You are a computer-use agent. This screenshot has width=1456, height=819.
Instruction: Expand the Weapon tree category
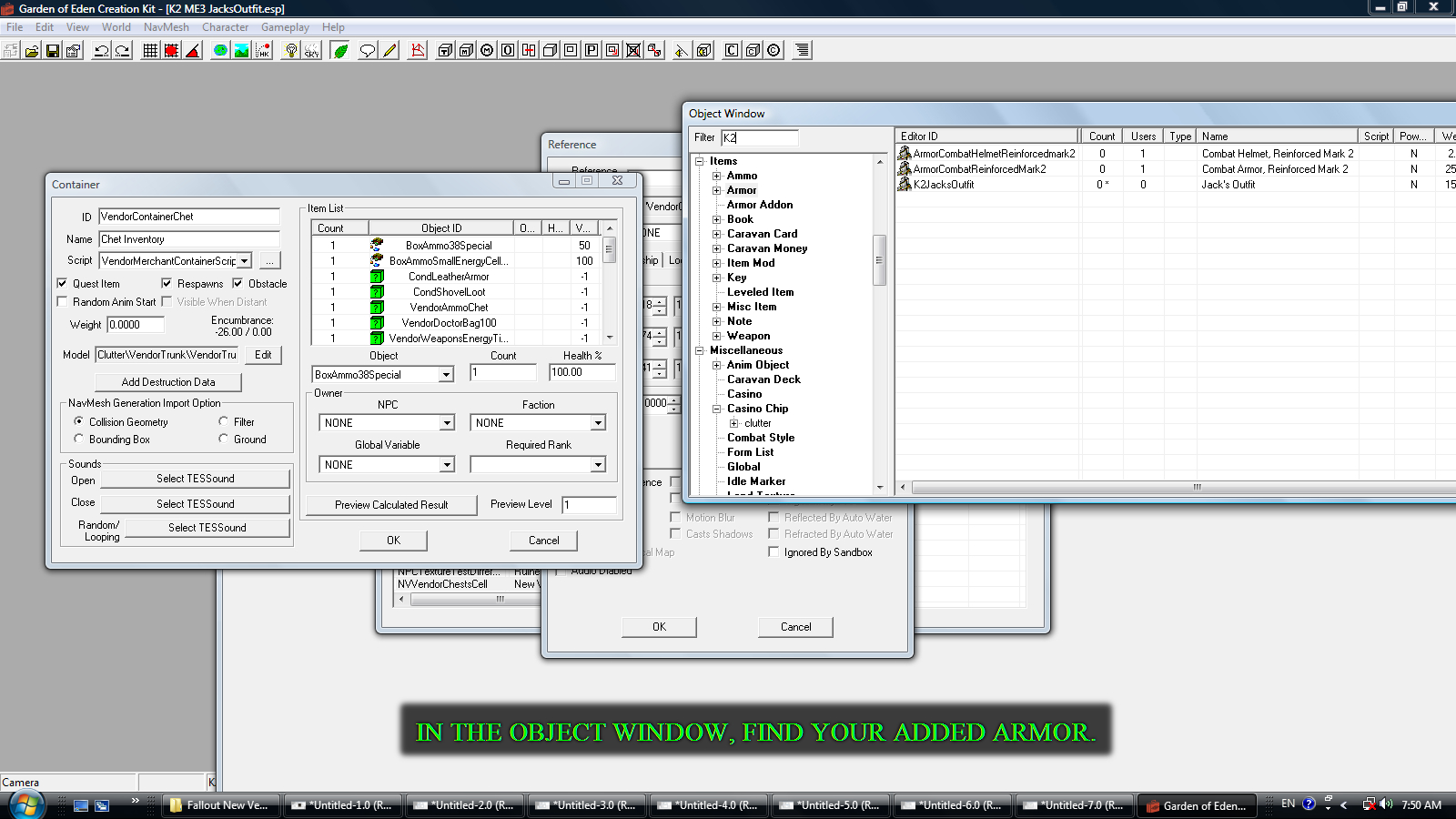(717, 336)
